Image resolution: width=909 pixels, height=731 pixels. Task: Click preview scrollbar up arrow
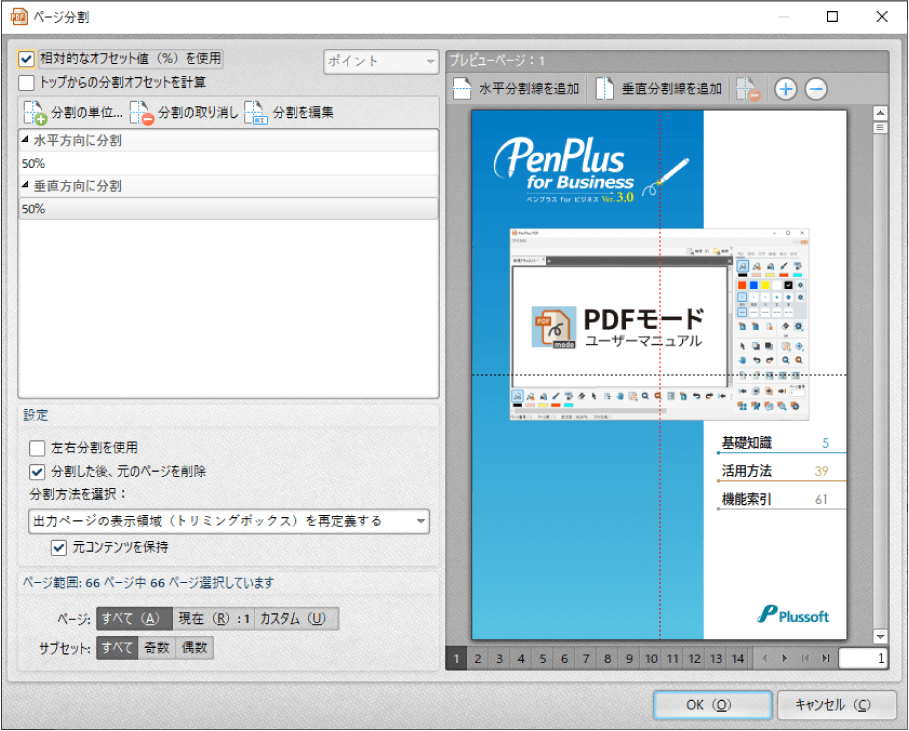click(880, 113)
